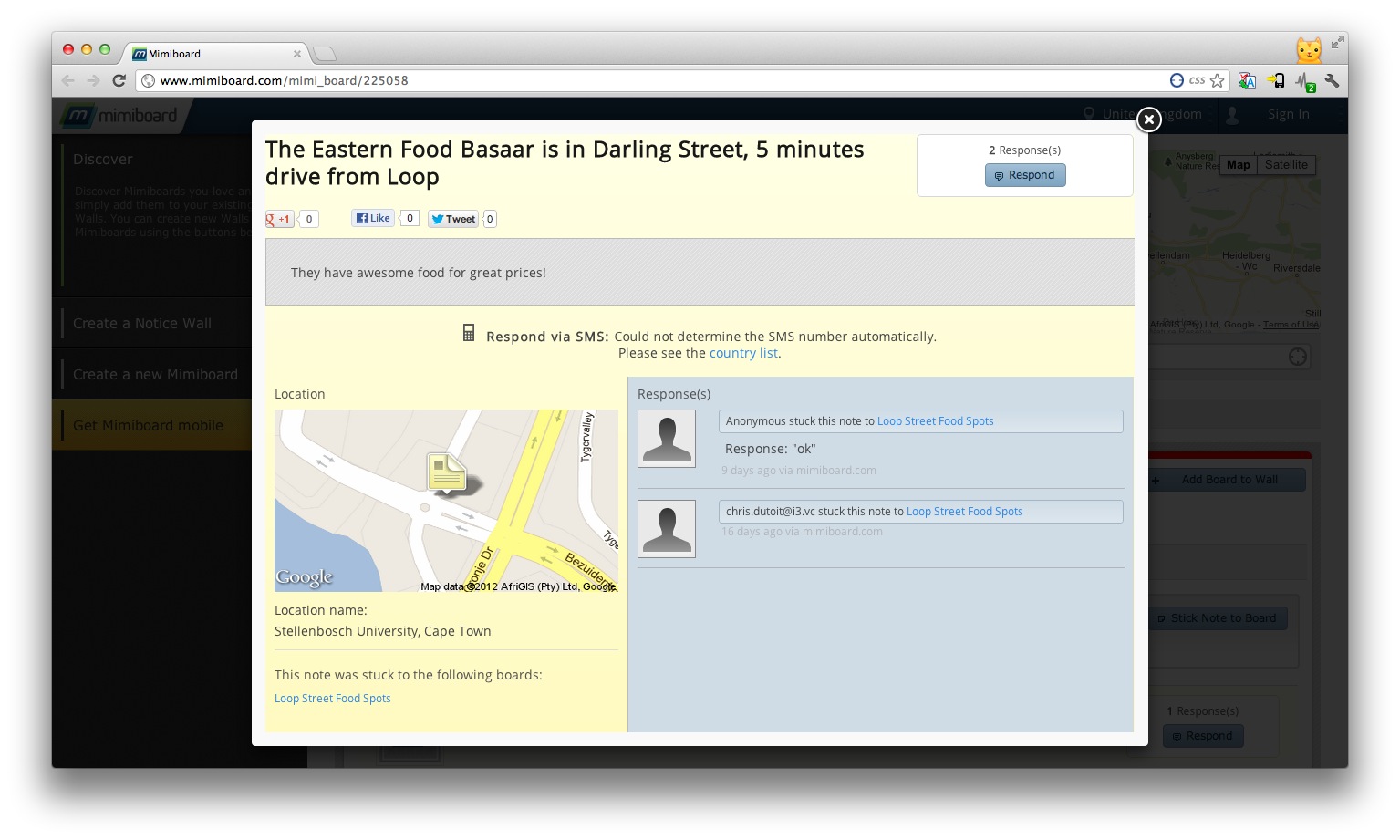Reload the Mimiboard page
Image resolution: width=1400 pixels, height=840 pixels.
(x=119, y=80)
